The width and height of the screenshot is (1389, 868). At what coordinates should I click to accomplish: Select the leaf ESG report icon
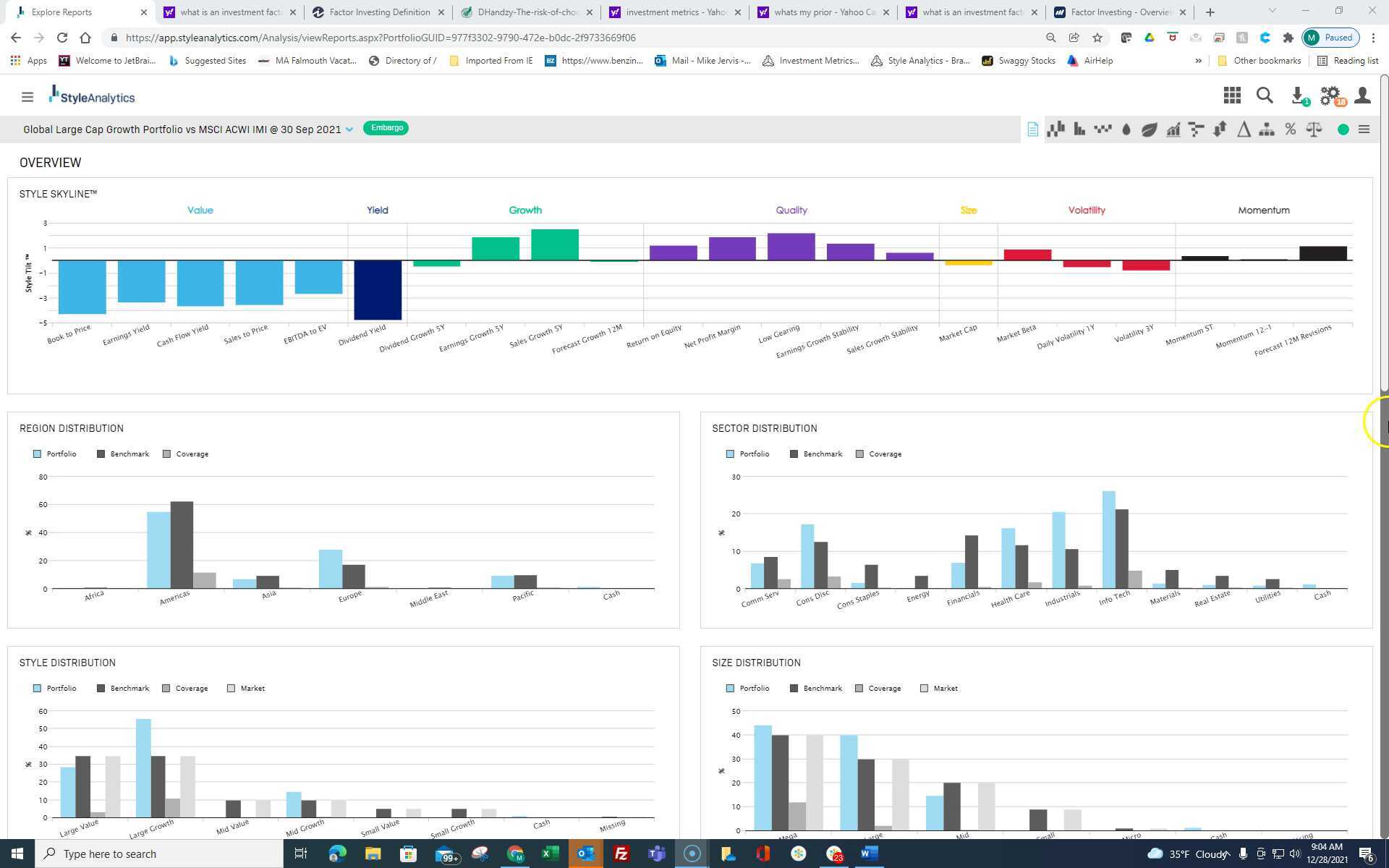[1150, 129]
